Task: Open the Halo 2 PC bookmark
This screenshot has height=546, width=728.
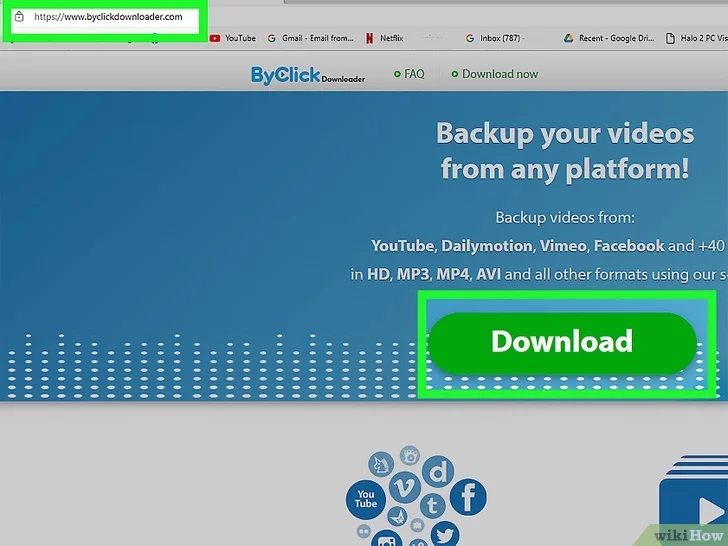Action: pos(696,38)
